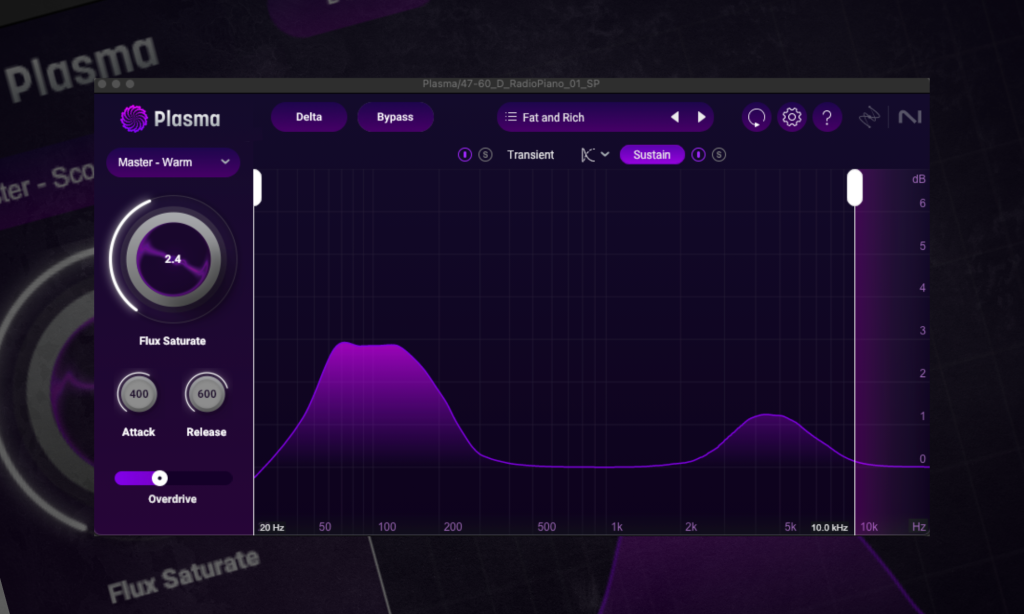Open the help question mark
1024x614 pixels.
826,118
